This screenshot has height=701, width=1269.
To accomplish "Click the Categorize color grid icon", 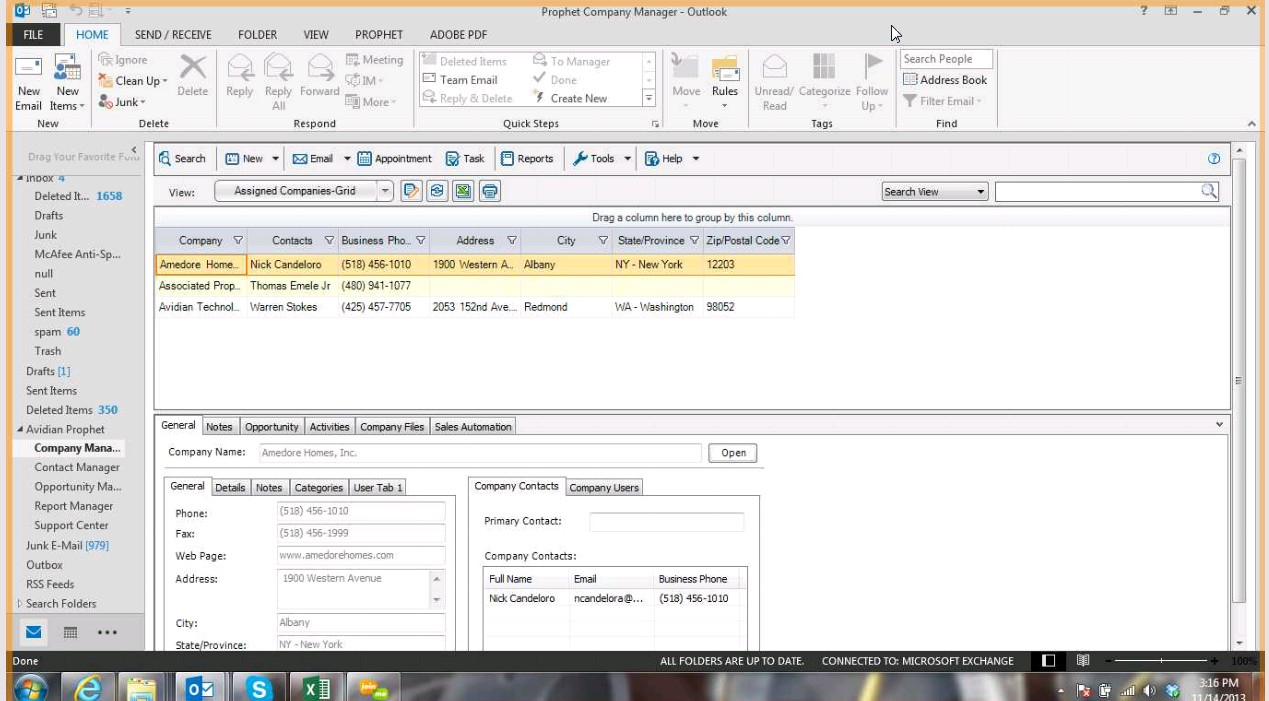I will (x=824, y=68).
